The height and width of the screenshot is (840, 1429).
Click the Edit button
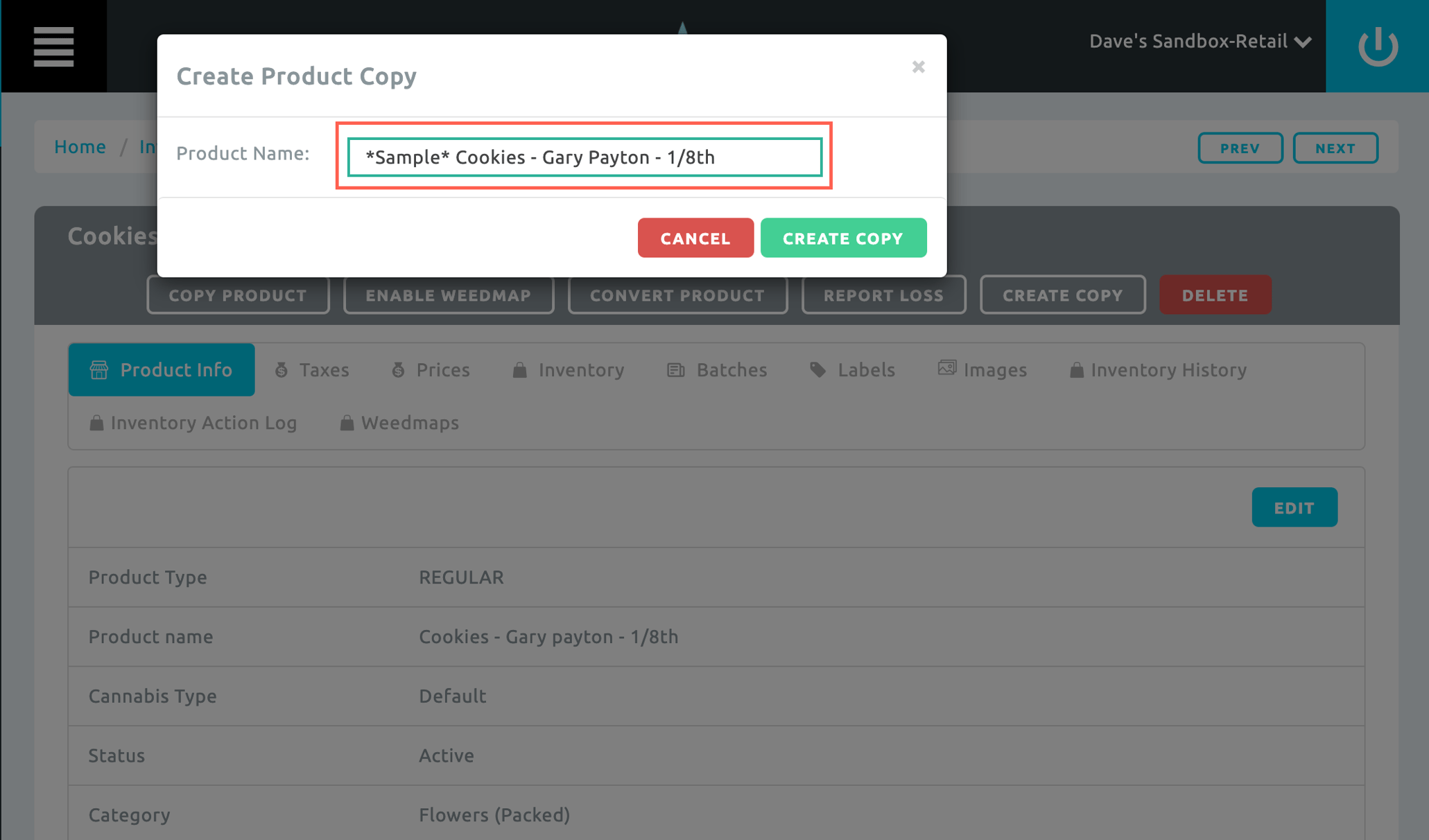click(1294, 508)
